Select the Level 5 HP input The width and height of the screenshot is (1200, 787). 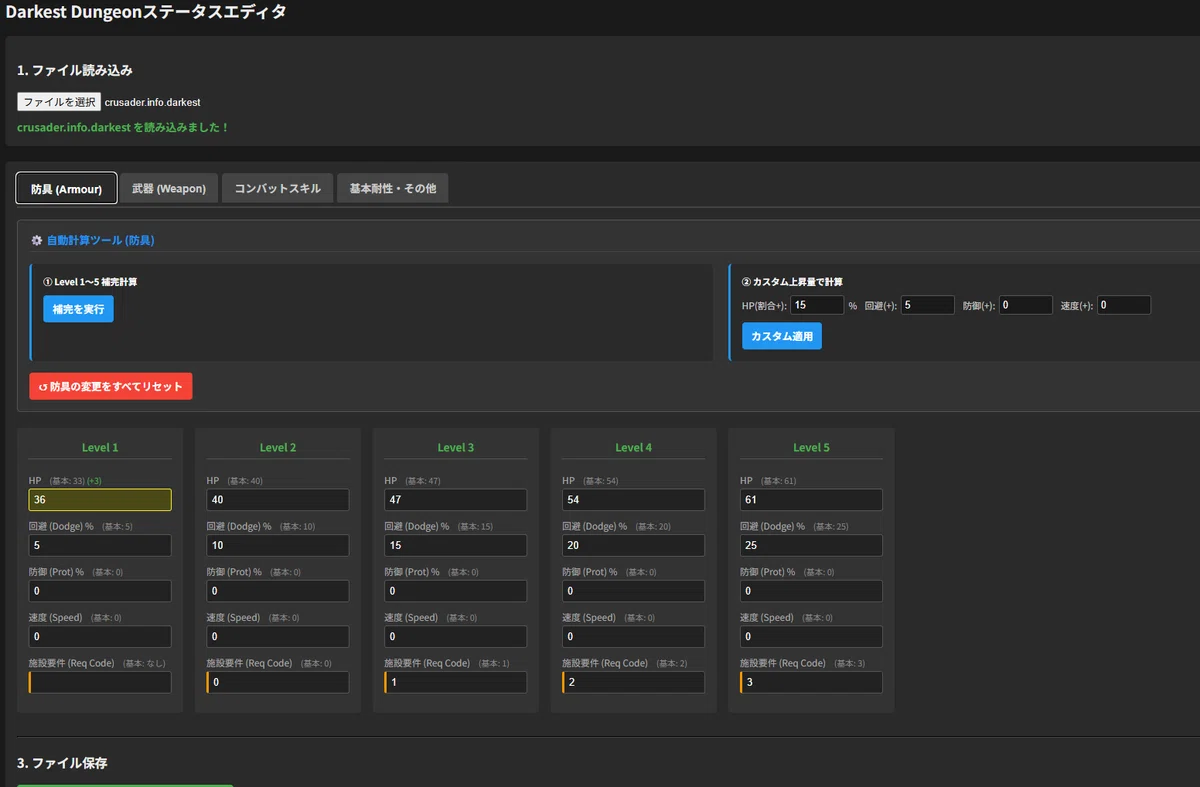812,500
